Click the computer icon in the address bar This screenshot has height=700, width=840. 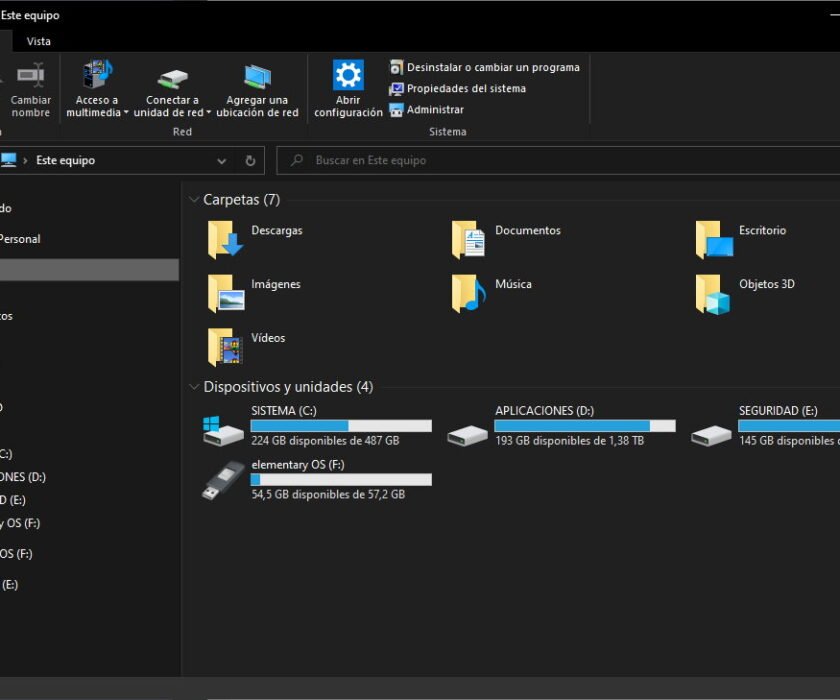(8, 160)
